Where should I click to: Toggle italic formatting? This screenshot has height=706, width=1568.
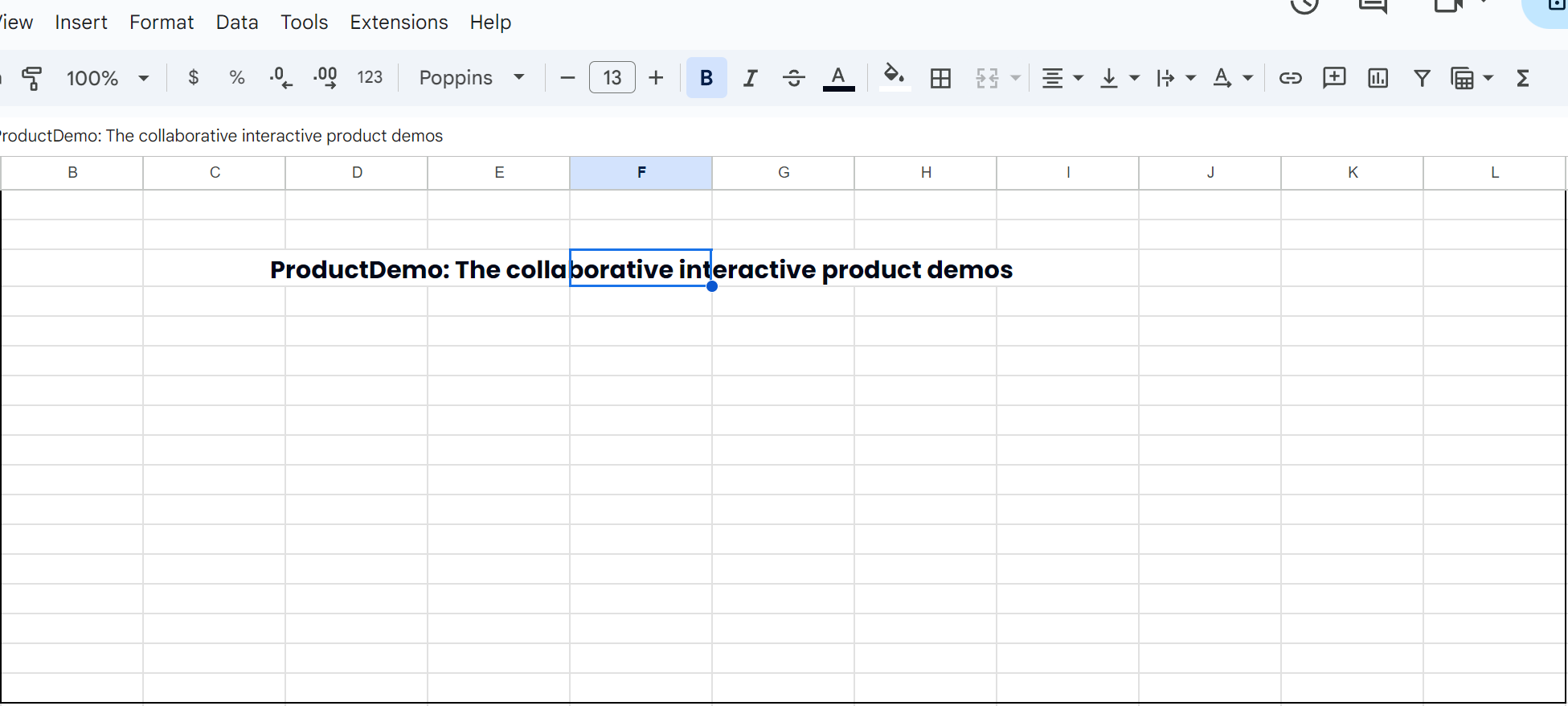coord(750,78)
